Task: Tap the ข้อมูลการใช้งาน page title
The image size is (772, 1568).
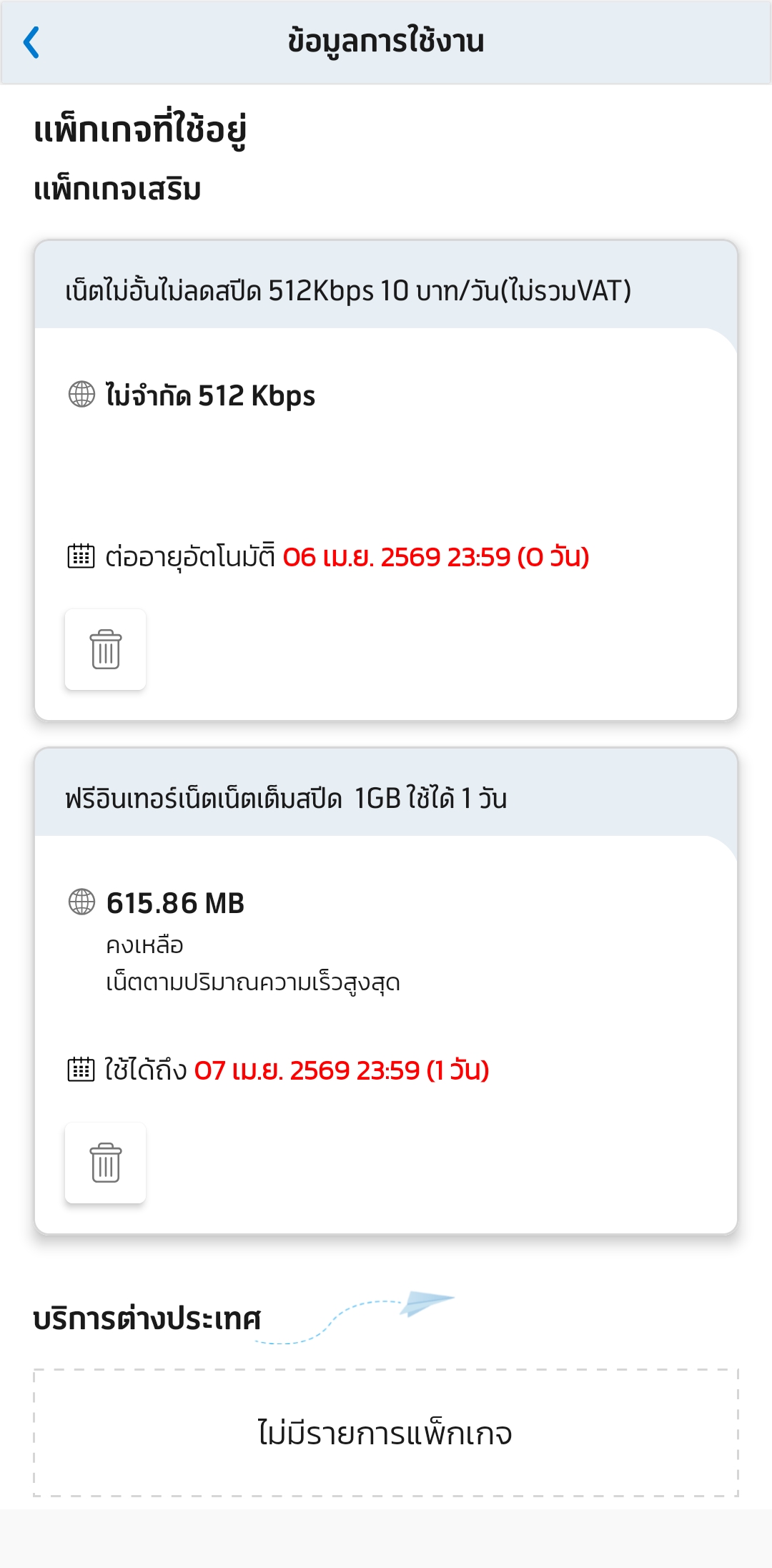Action: (386, 41)
